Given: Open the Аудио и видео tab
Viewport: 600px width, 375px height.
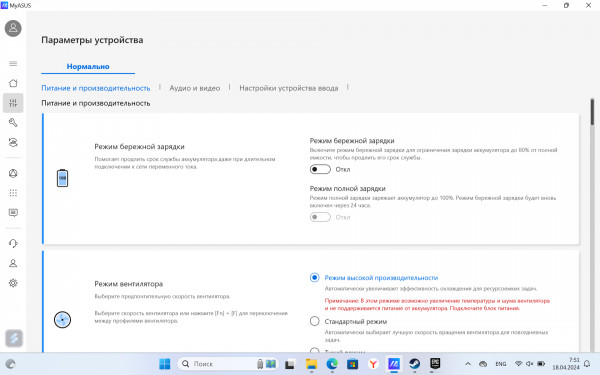Looking at the screenshot, I should pos(195,88).
